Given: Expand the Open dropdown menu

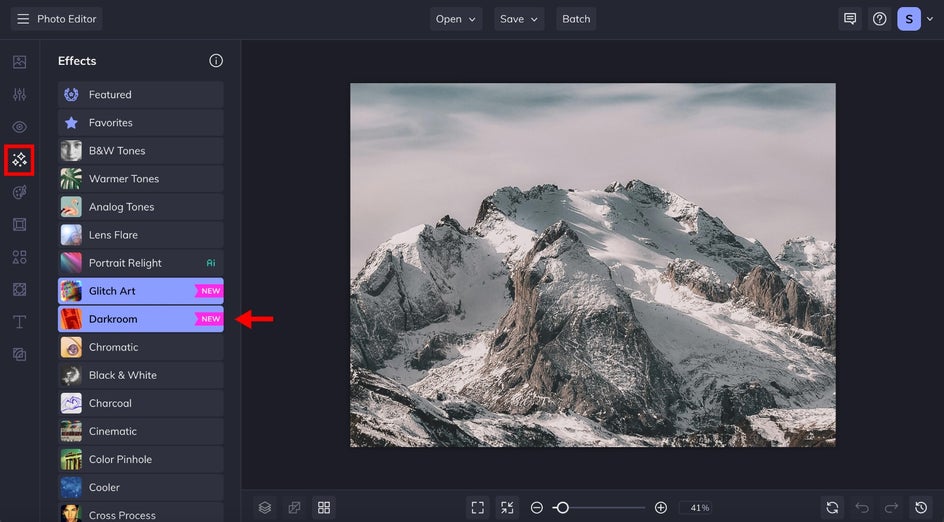Looking at the screenshot, I should 456,19.
